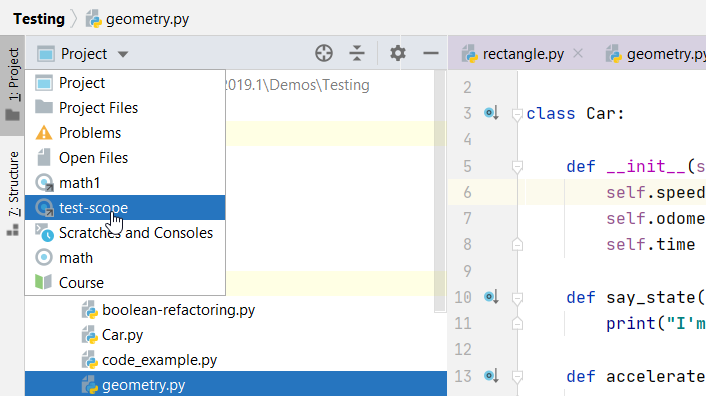Click the override gutter icon on line 3

(491, 113)
